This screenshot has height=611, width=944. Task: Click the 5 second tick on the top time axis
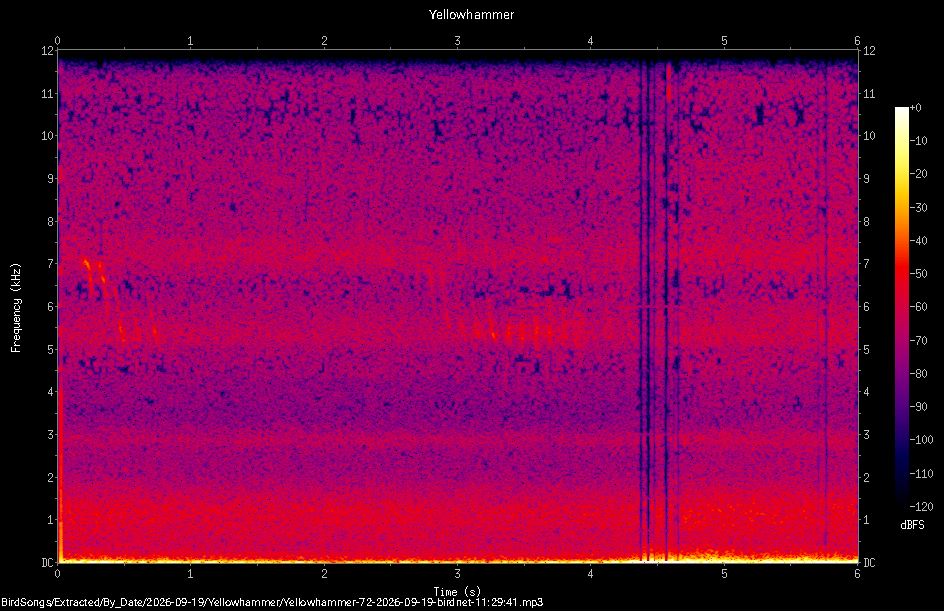pyautogui.click(x=724, y=41)
